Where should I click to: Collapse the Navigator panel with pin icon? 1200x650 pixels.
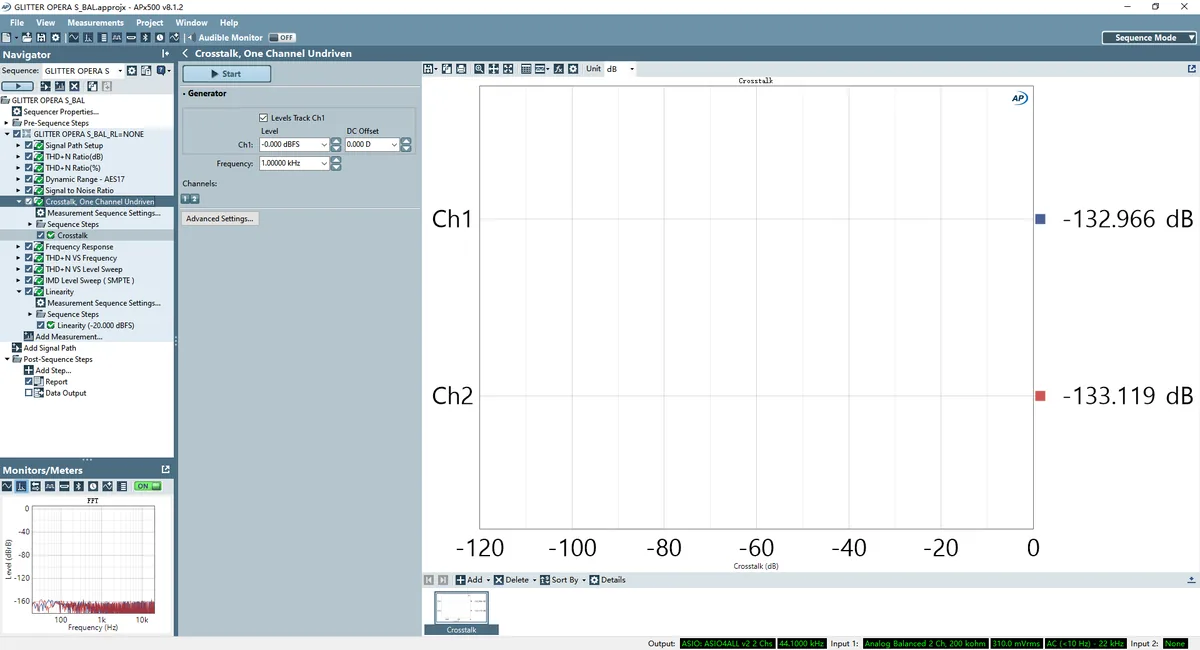(x=165, y=54)
